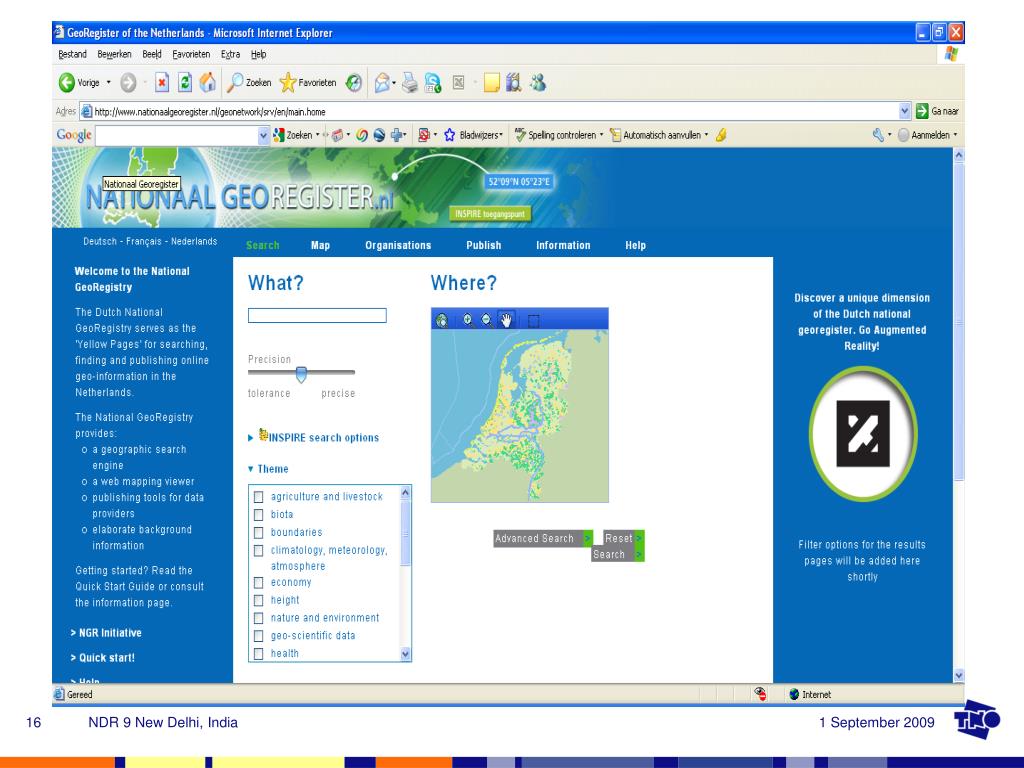Check the biota theme checkbox
The image size is (1024, 768).
(259, 515)
